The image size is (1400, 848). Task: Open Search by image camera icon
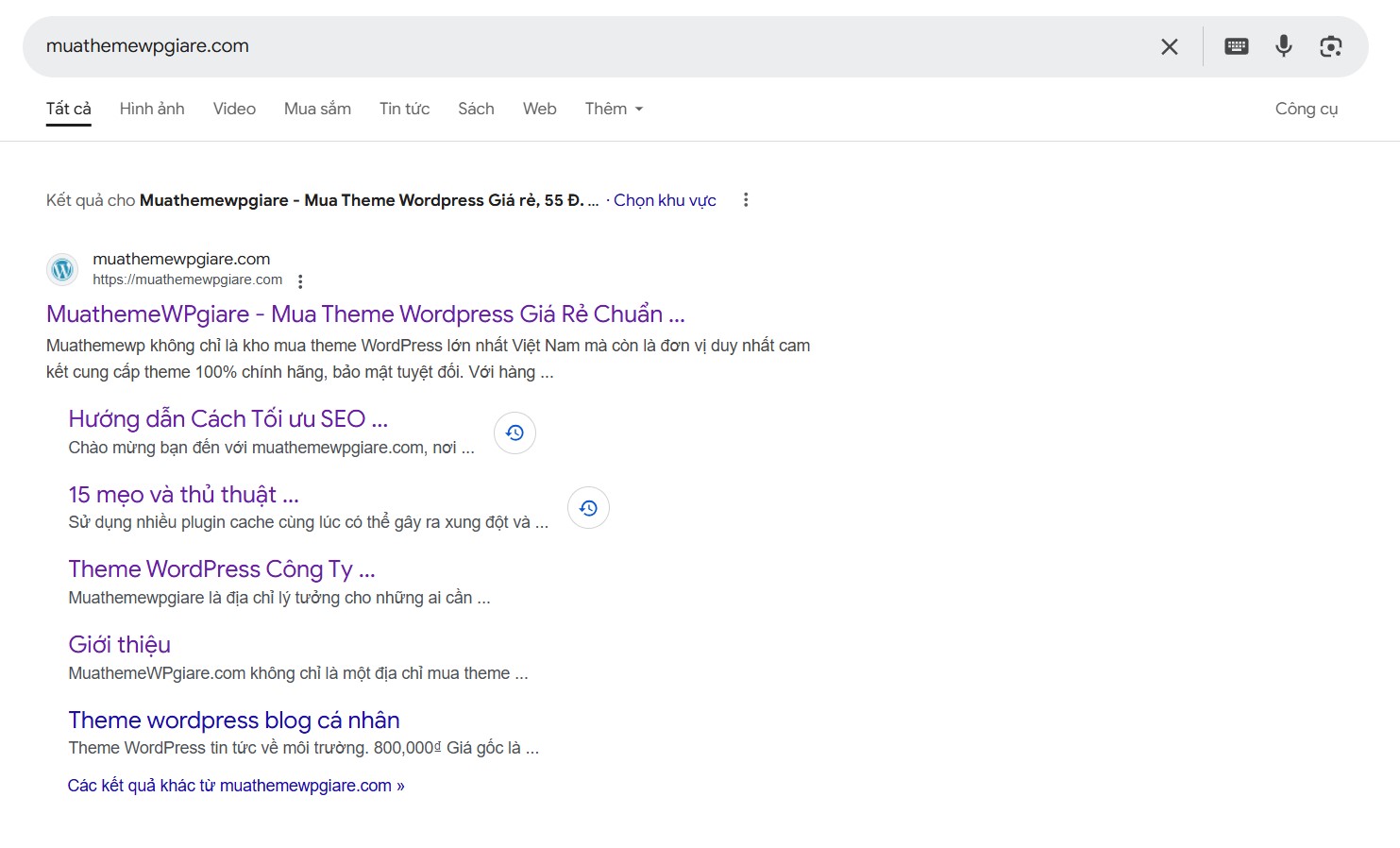click(1331, 46)
